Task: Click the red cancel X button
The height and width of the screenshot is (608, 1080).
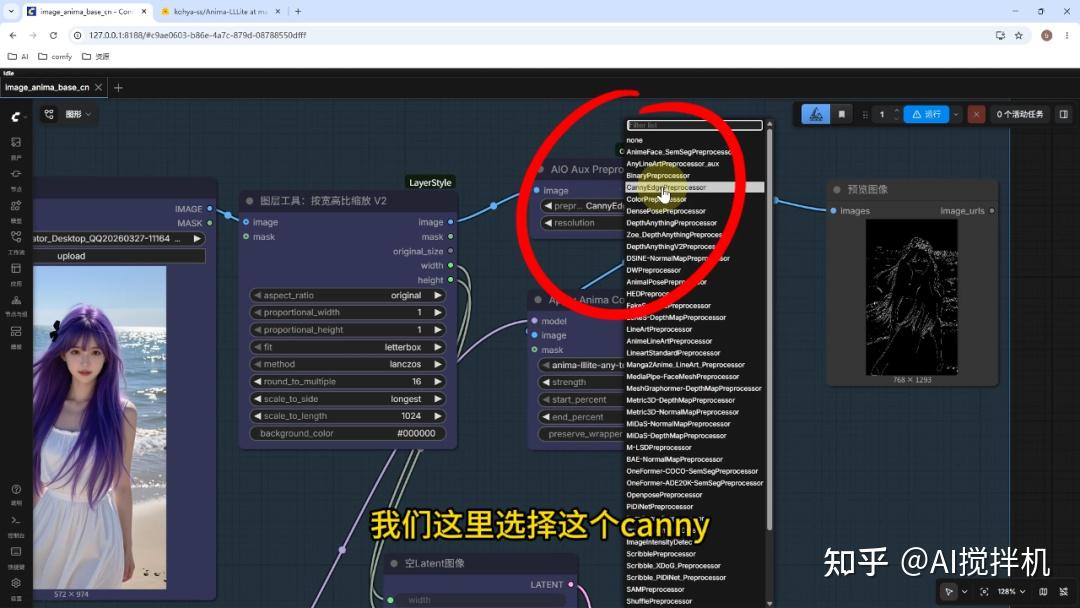Action: (976, 114)
